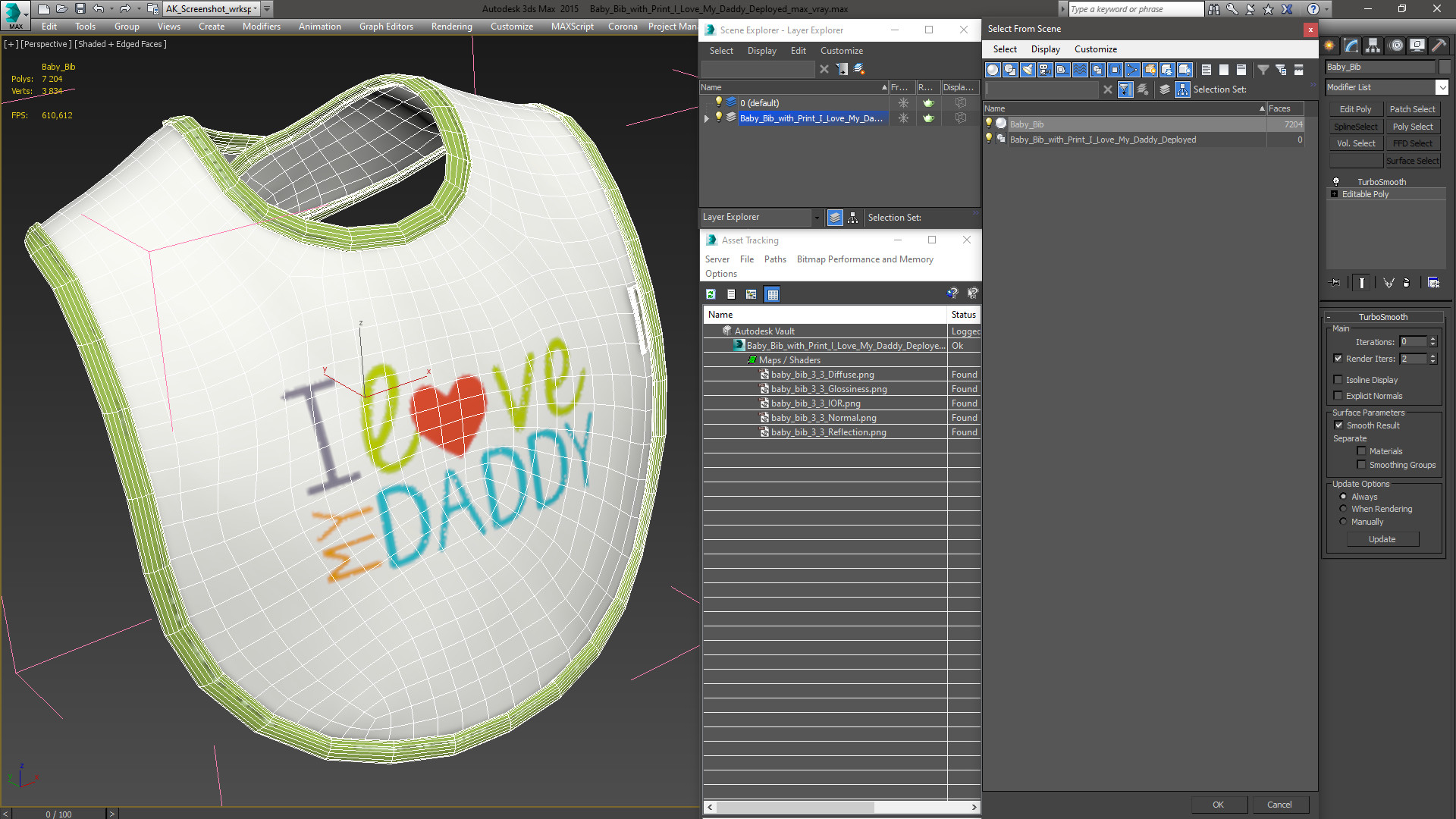
Task: Select When Rendering update option
Action: tap(1343, 509)
